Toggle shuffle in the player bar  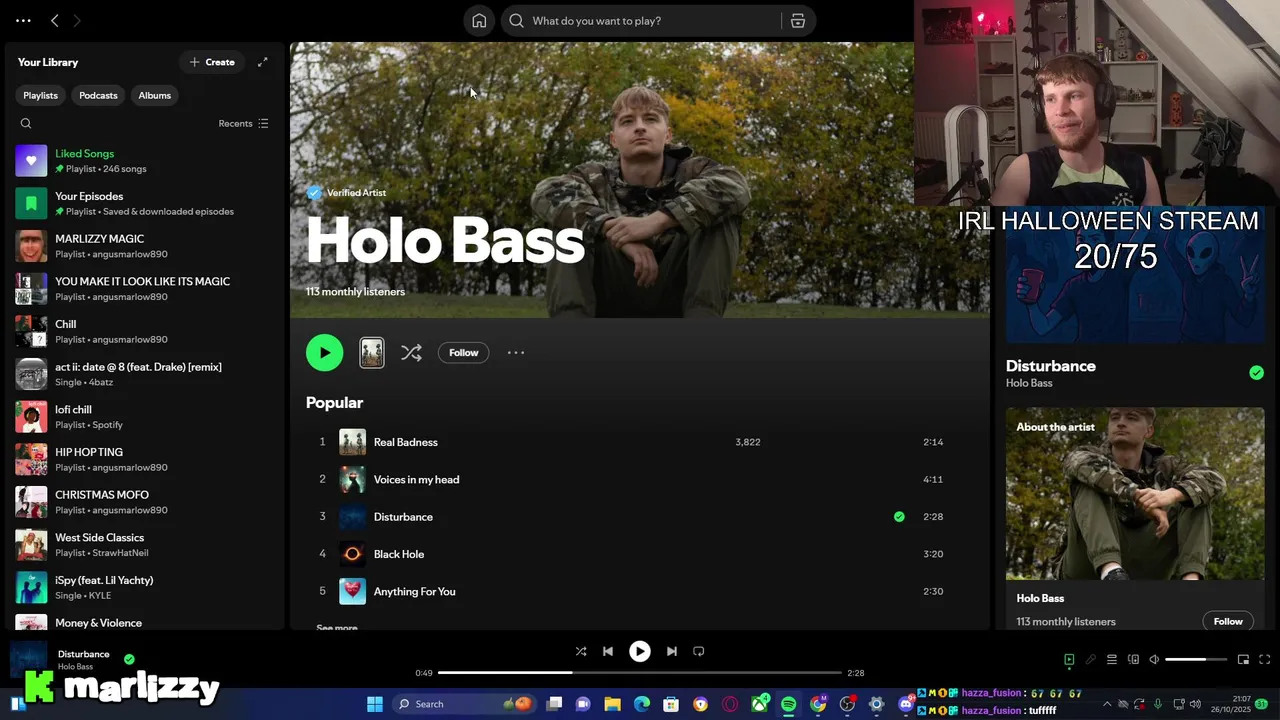click(580, 651)
